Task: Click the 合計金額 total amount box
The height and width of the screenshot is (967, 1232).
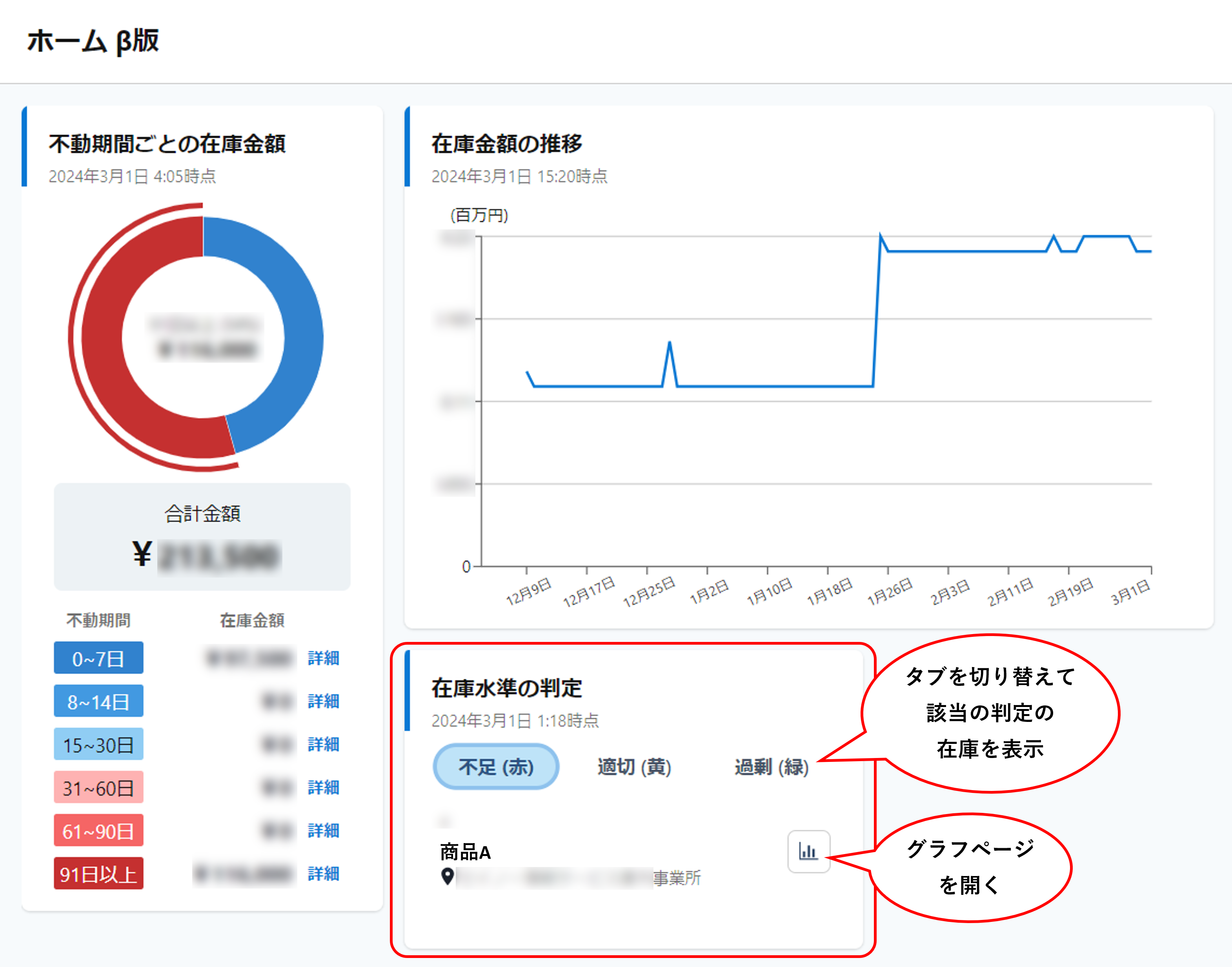Action: tap(202, 537)
